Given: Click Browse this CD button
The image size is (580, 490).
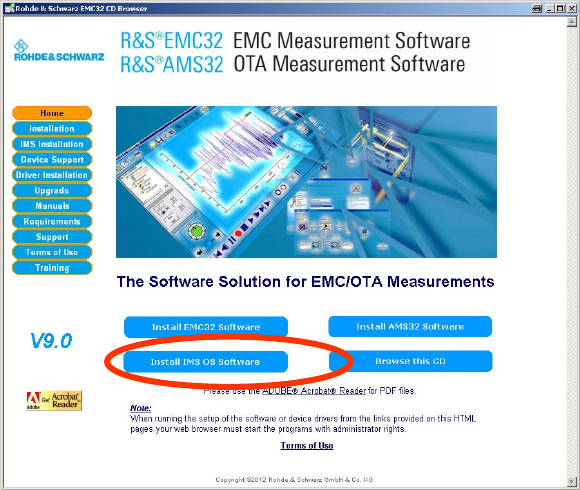Looking at the screenshot, I should click(x=411, y=361).
